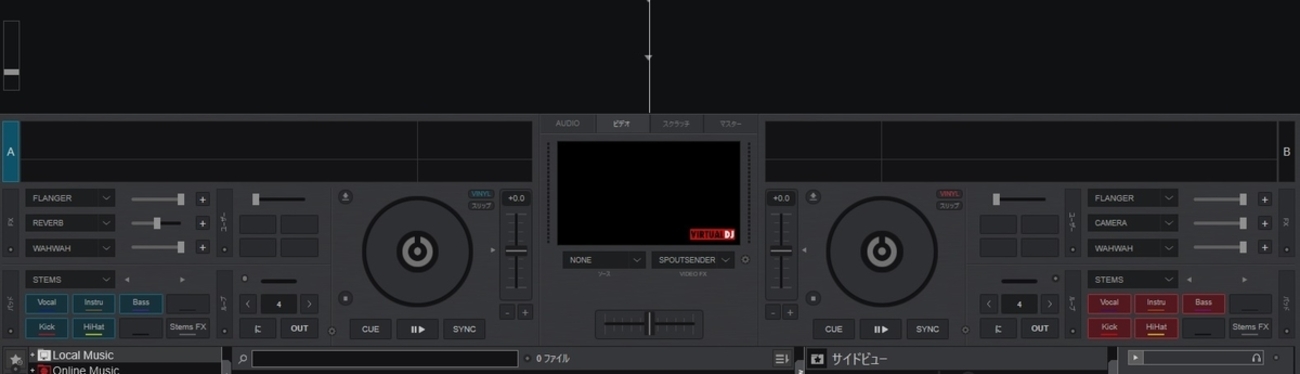Toggle VINYL mode on deck A

pos(481,194)
